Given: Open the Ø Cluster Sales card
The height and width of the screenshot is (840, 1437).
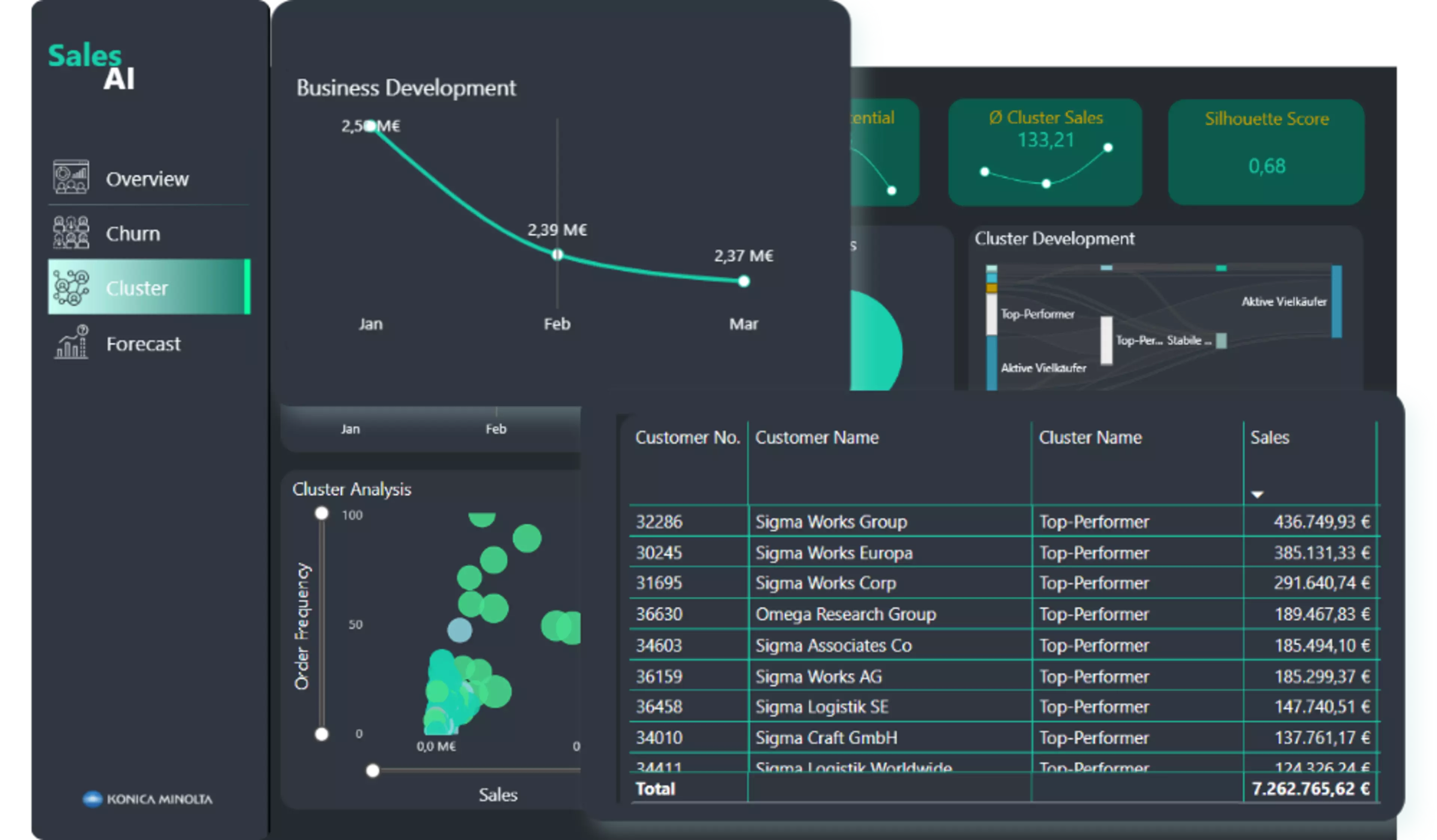Looking at the screenshot, I should pyautogui.click(x=1045, y=152).
